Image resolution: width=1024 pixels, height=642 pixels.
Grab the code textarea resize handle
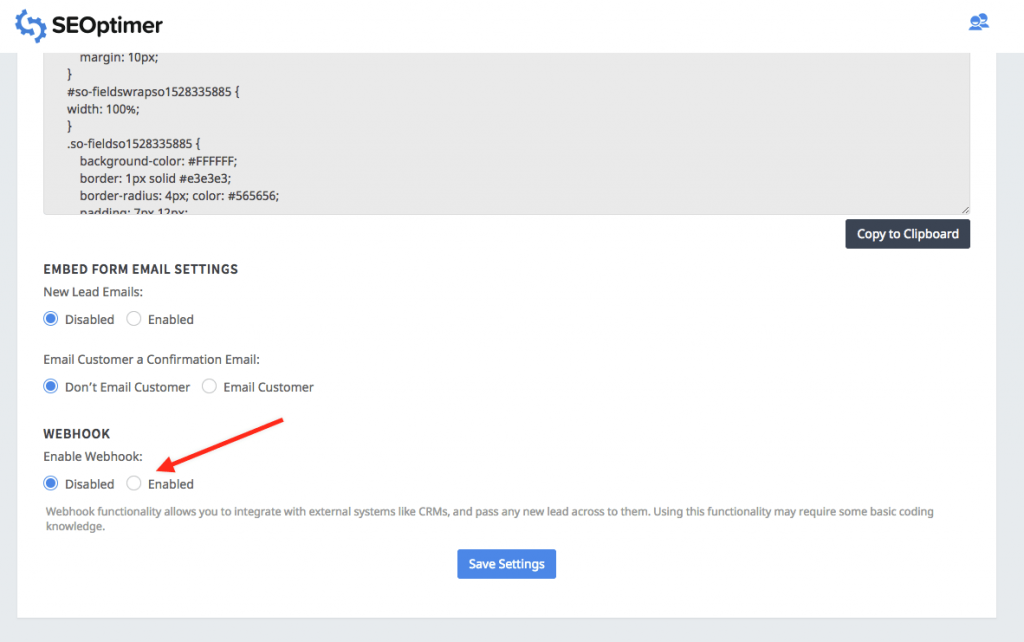click(x=965, y=209)
